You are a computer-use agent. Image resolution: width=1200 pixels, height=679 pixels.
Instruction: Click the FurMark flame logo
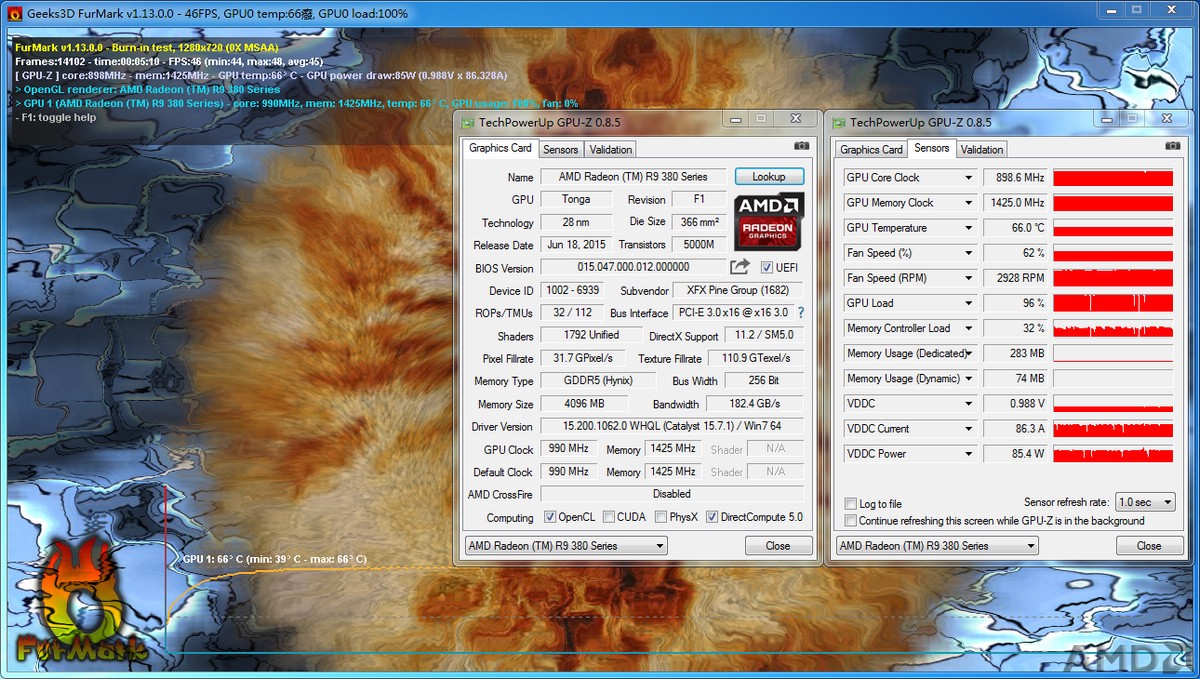tap(81, 602)
